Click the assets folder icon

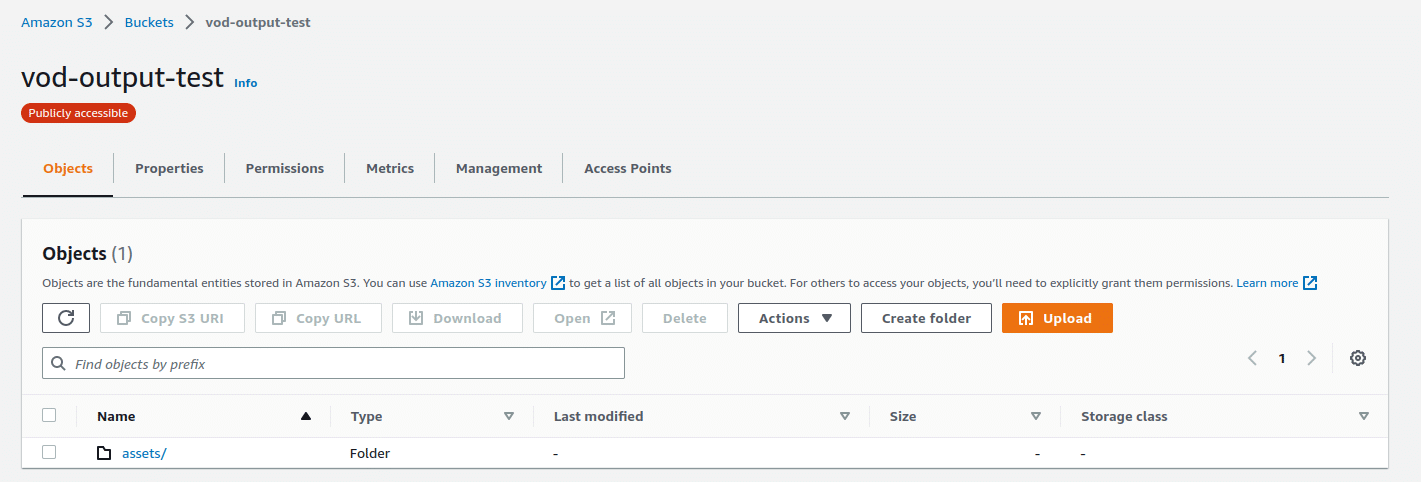[x=104, y=453]
